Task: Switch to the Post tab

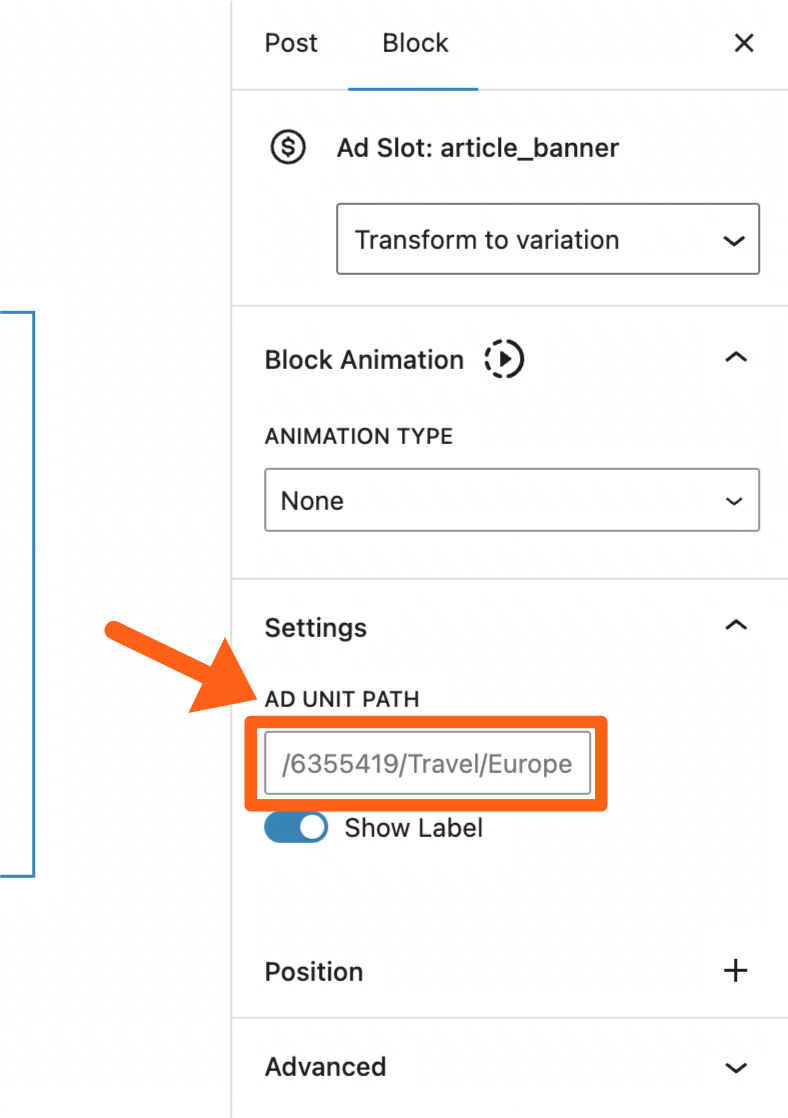Action: (291, 43)
